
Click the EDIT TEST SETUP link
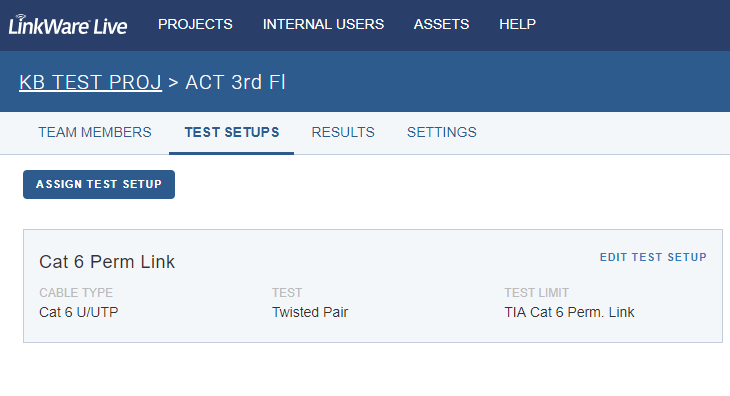653,257
